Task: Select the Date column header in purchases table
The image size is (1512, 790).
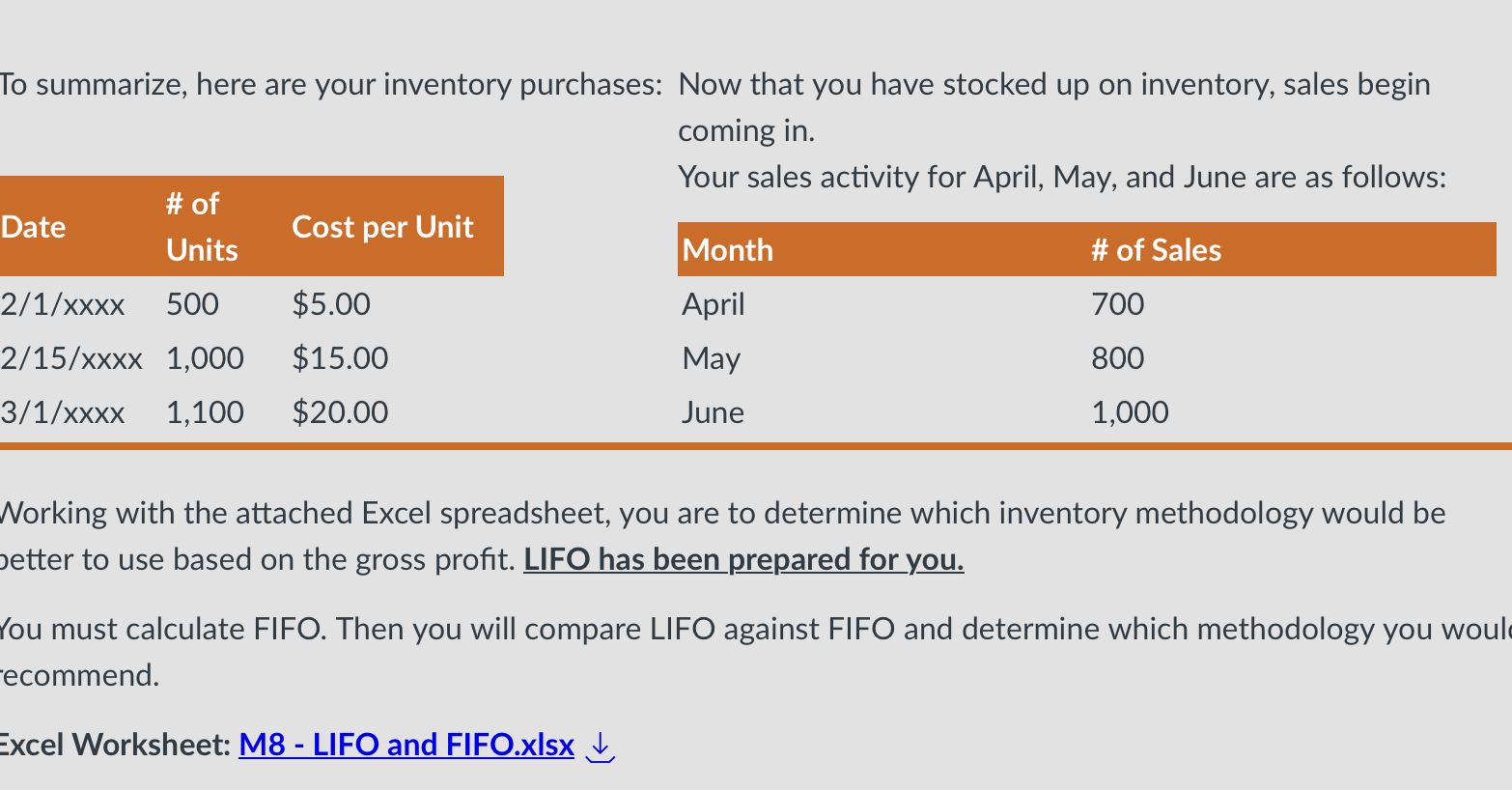Action: (x=33, y=227)
